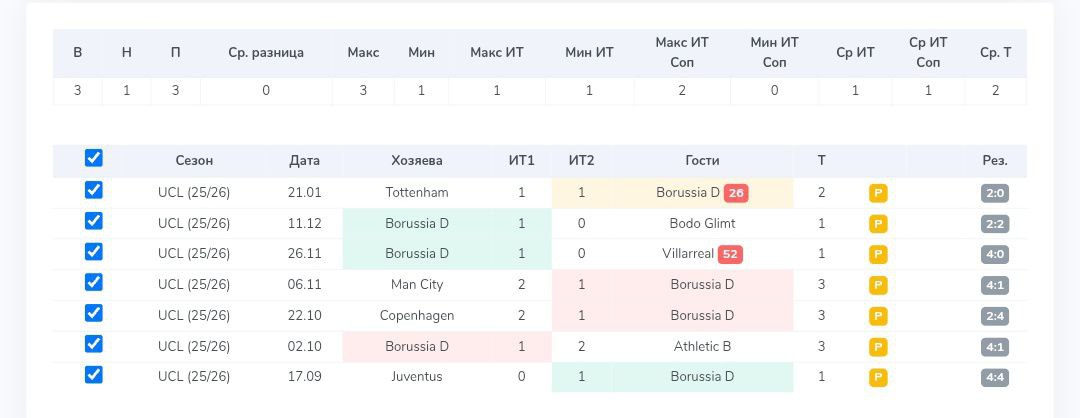This screenshot has height=418, width=1080.
Task: Open the 4:4 result badge
Action: coord(995,378)
